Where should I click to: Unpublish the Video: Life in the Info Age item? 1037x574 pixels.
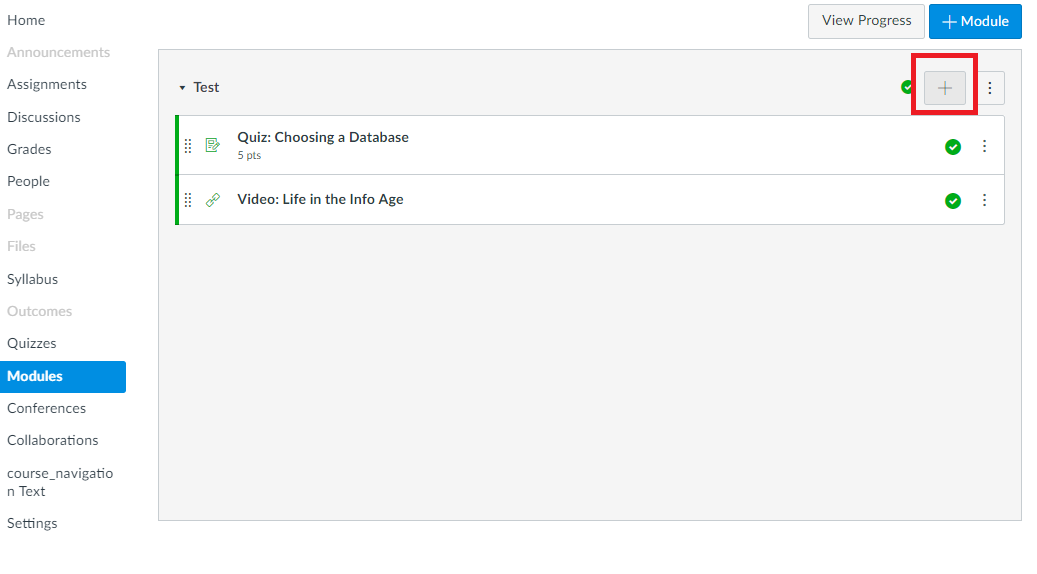tap(952, 200)
